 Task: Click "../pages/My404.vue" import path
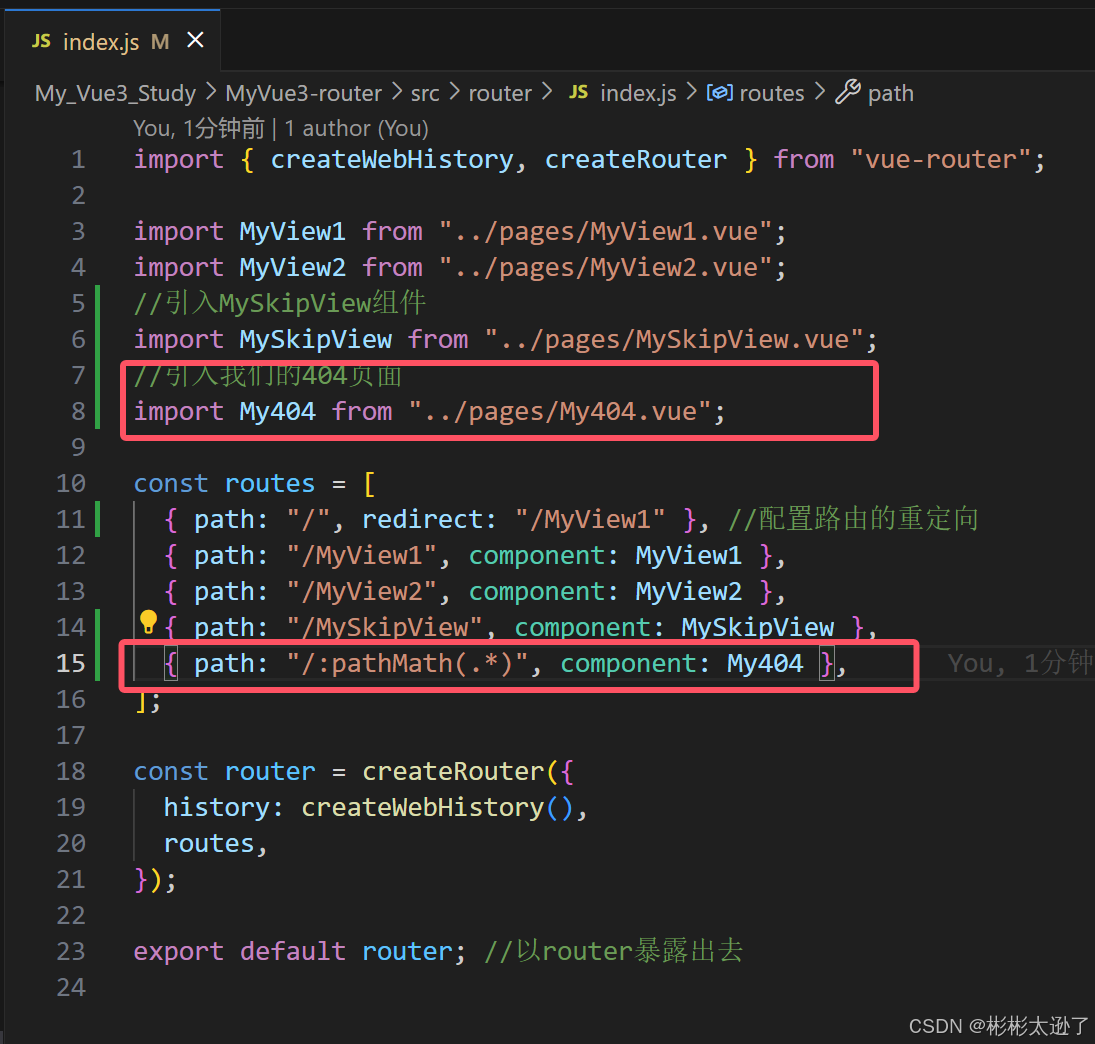click(x=560, y=411)
